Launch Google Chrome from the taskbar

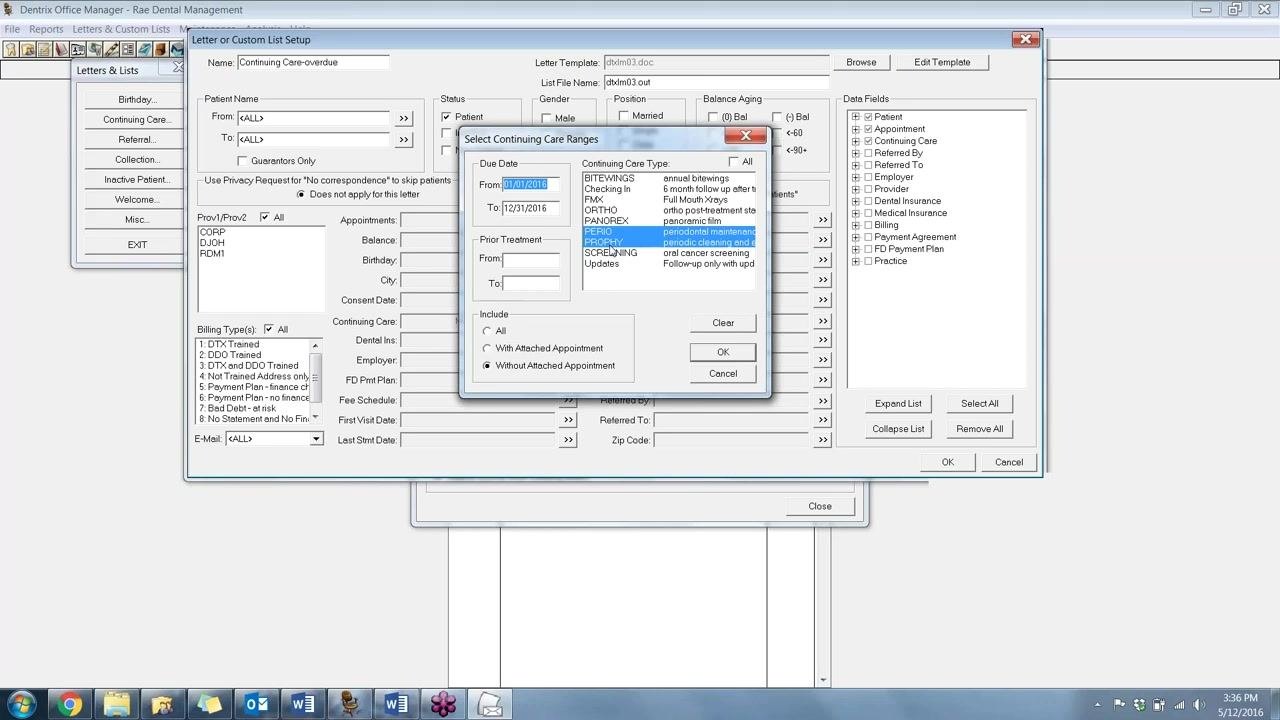(69, 705)
